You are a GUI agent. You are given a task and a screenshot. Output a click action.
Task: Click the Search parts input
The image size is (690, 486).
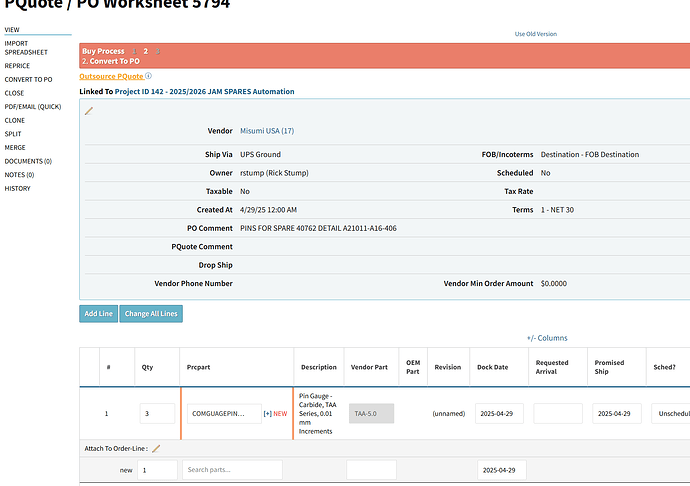coord(232,470)
